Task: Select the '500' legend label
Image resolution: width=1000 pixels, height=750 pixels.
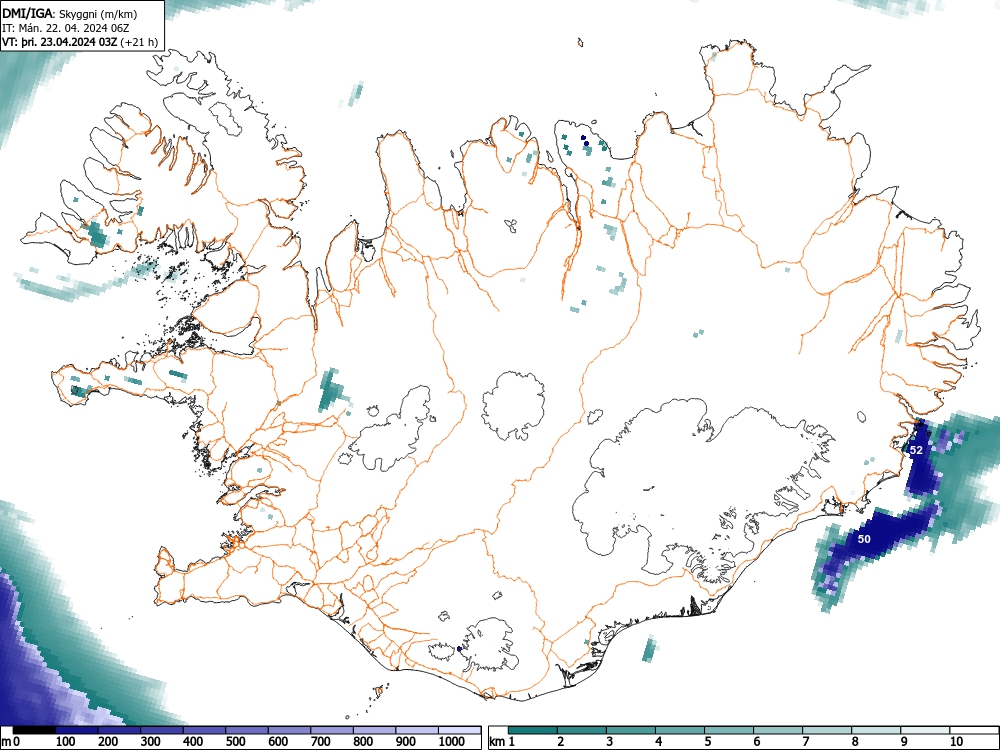Action: click(235, 742)
